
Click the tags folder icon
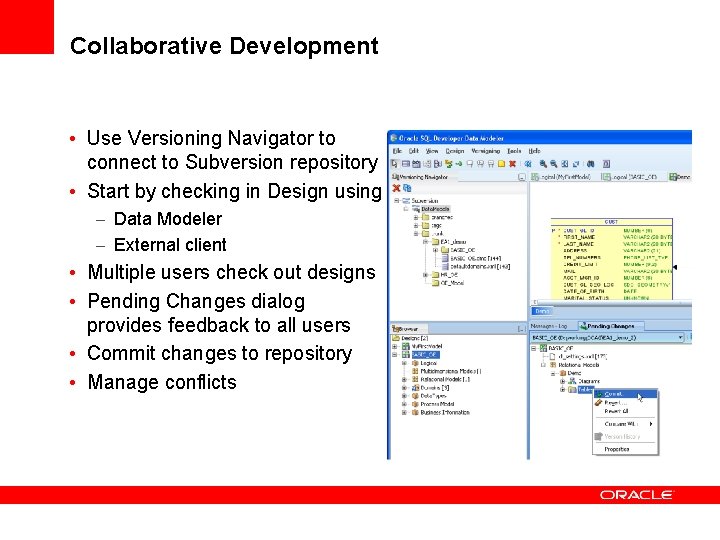(x=426, y=225)
